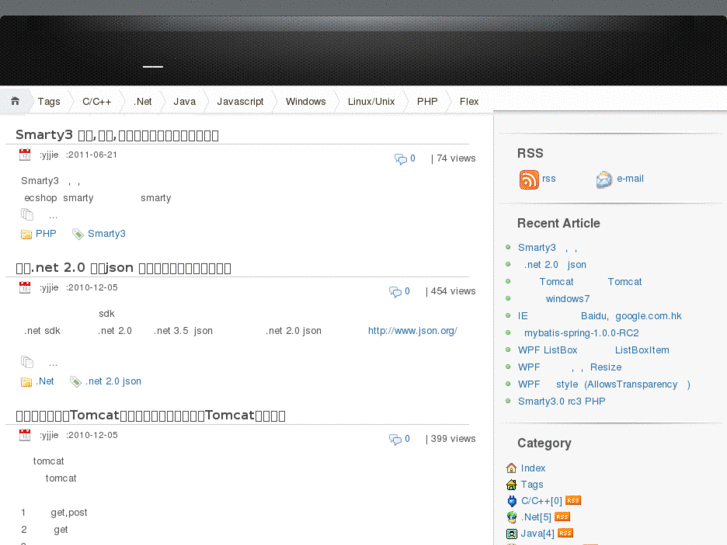This screenshot has width=727, height=545.
Task: Click comment bubble icon beside 74 views
Action: point(400,159)
